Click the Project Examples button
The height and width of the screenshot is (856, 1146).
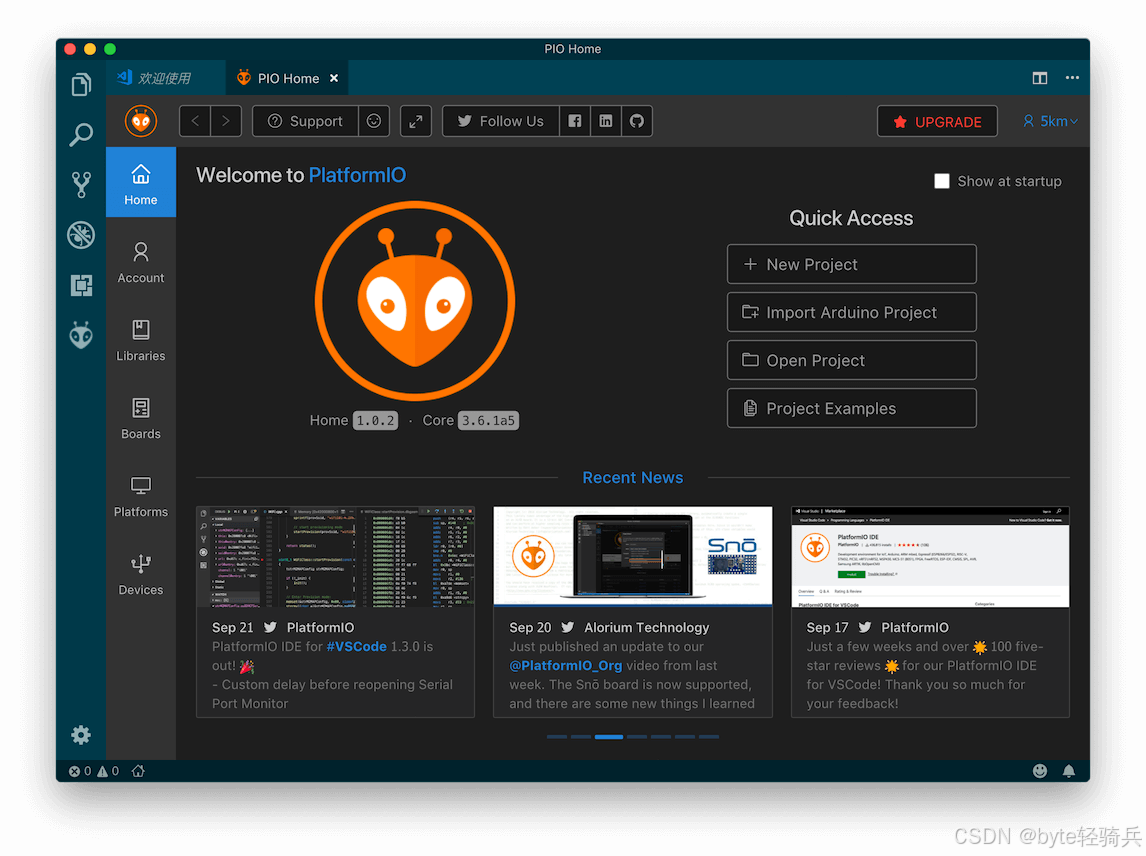(851, 408)
